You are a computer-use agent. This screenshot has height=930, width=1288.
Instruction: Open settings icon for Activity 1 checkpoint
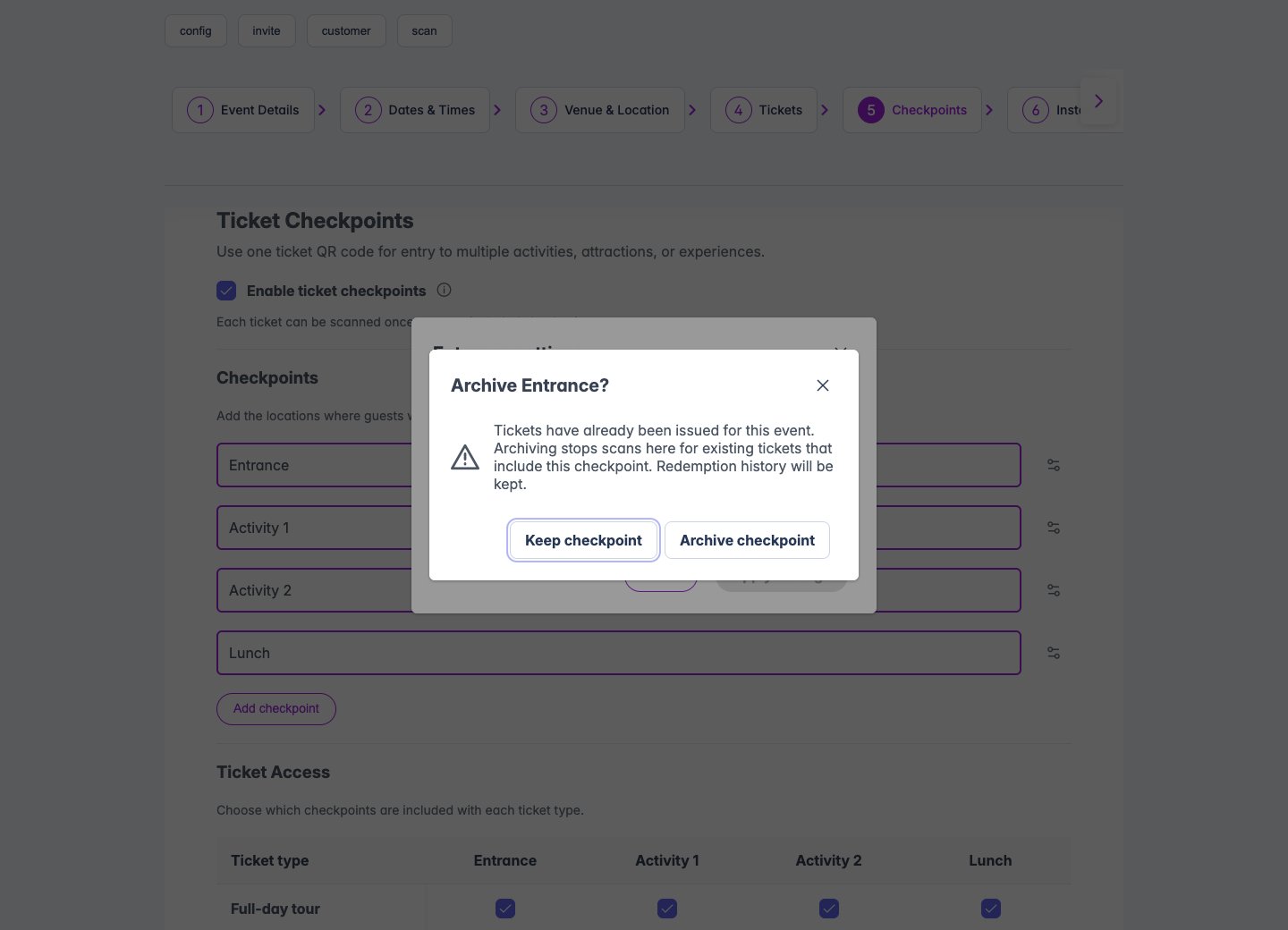1054,528
